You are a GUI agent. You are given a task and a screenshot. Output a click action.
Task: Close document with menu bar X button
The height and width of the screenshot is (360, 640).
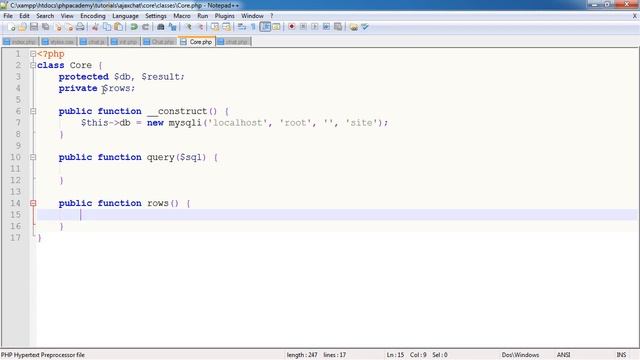[x=634, y=16]
